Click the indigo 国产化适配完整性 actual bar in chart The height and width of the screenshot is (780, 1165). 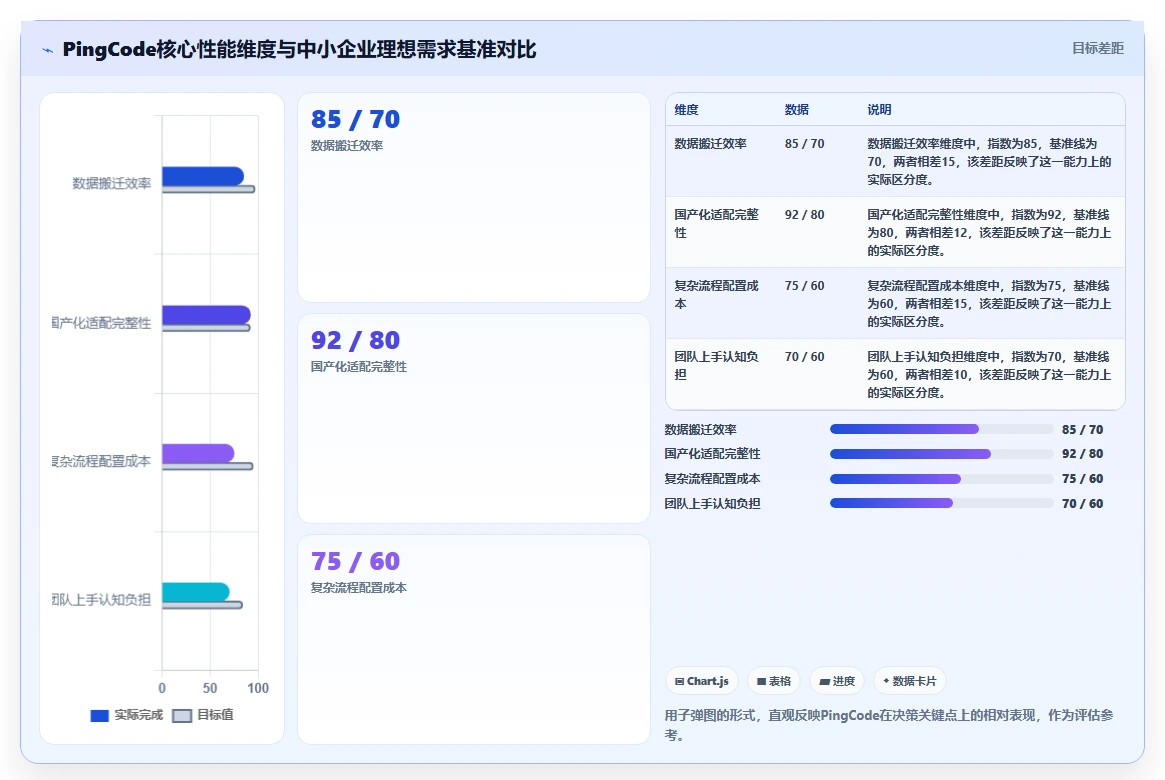click(207, 315)
